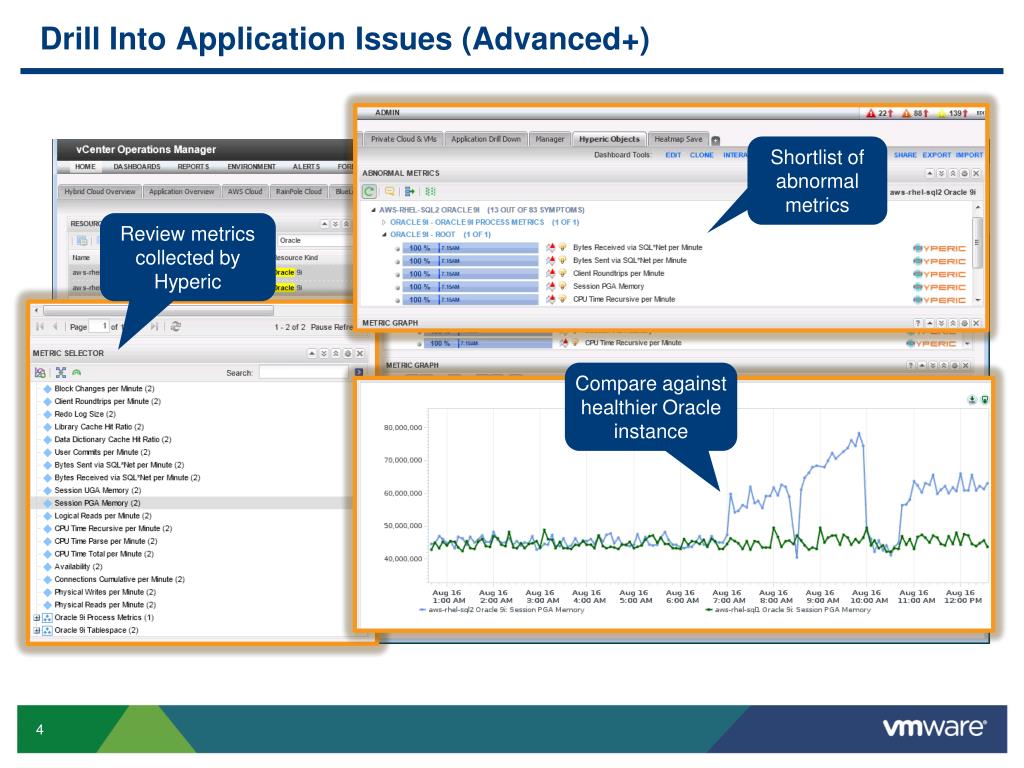
Task: Click the 100% bar for CPU Time Recursive row
Action: coord(470,300)
